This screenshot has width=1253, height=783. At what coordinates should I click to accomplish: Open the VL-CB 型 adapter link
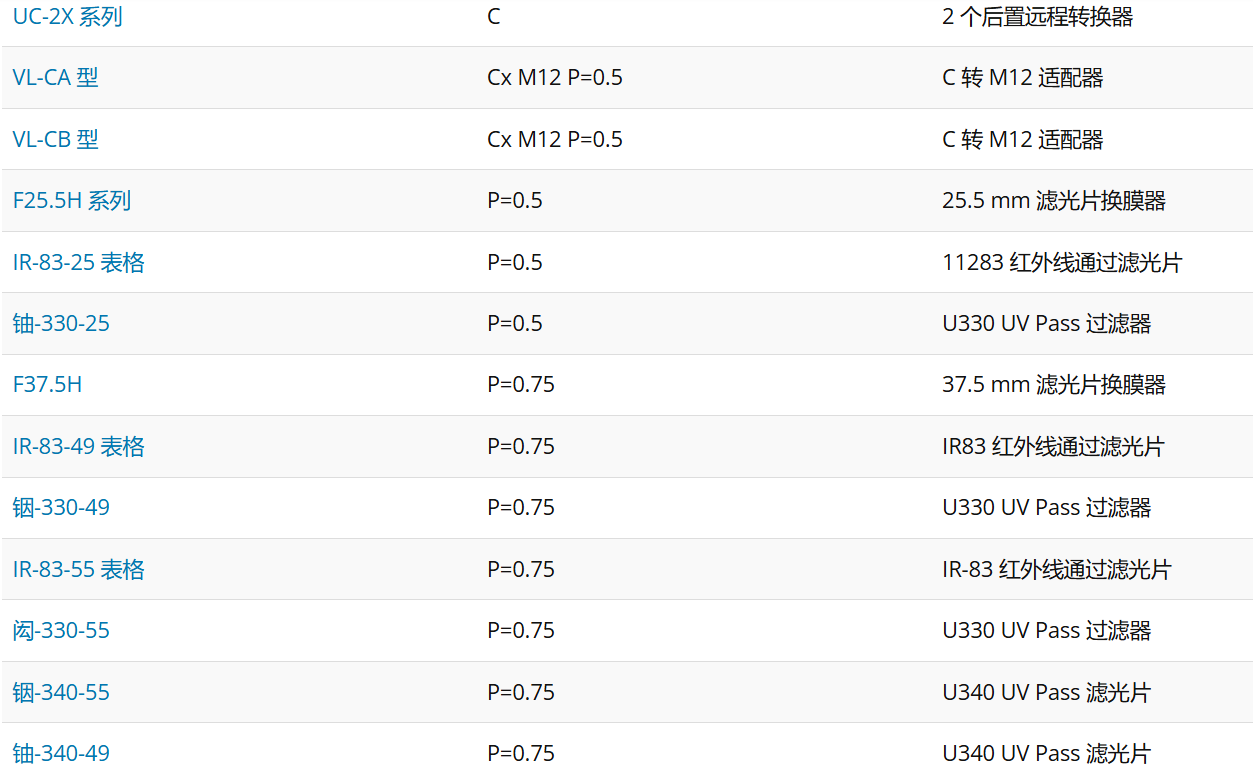(55, 139)
